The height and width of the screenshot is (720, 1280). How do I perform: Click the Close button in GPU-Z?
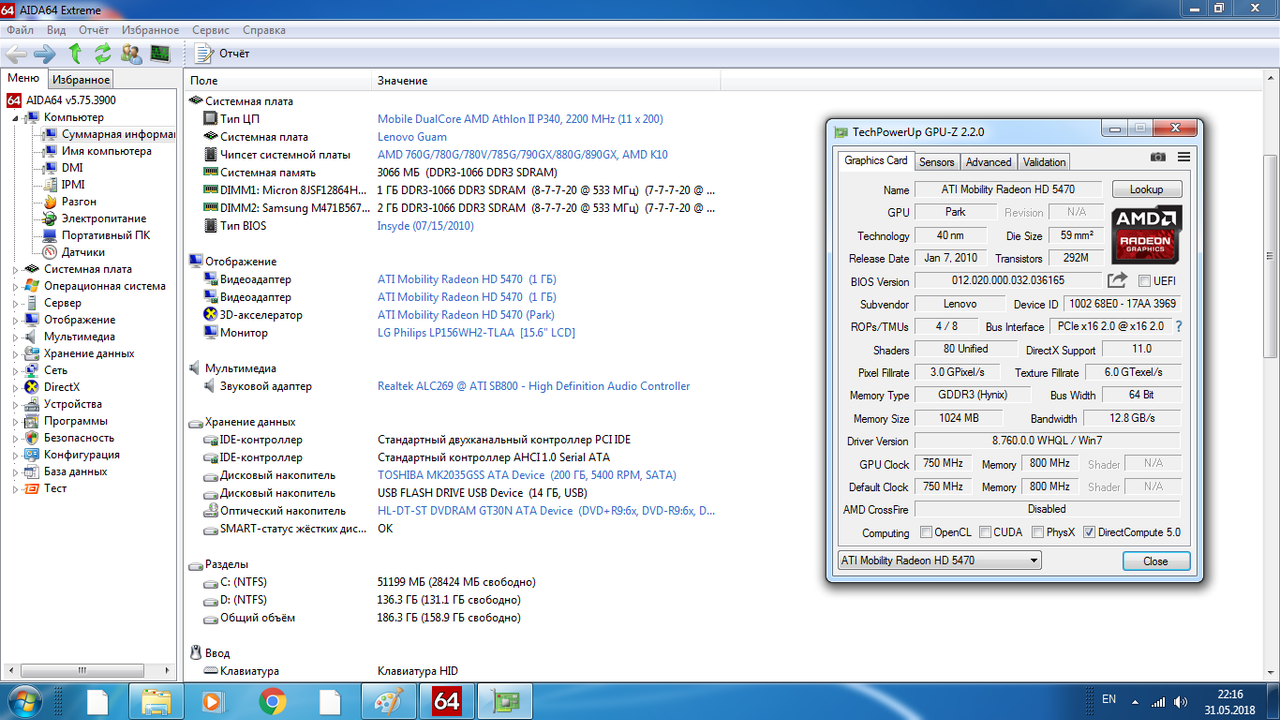1155,561
